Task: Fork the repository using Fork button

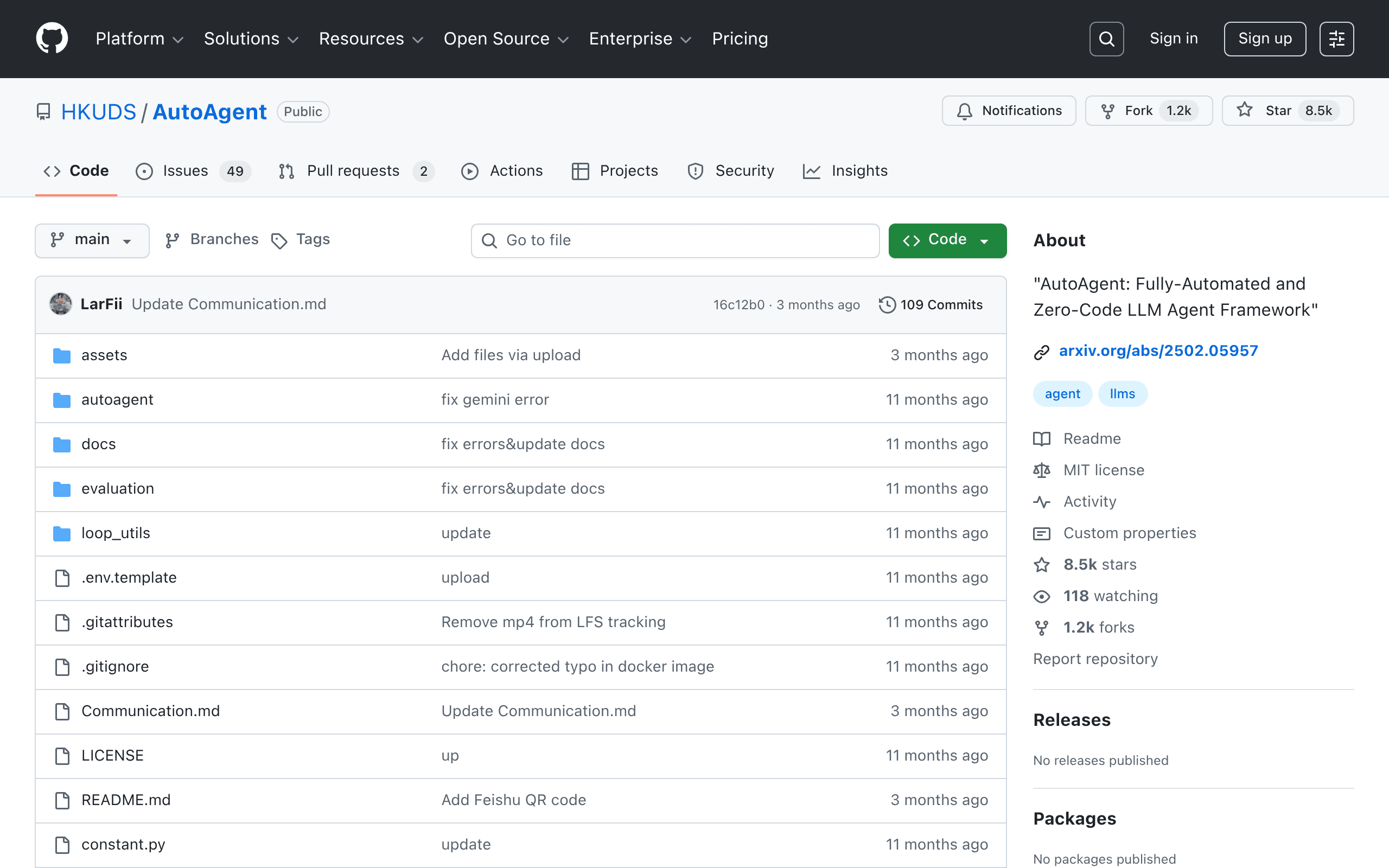Action: pos(1149,111)
